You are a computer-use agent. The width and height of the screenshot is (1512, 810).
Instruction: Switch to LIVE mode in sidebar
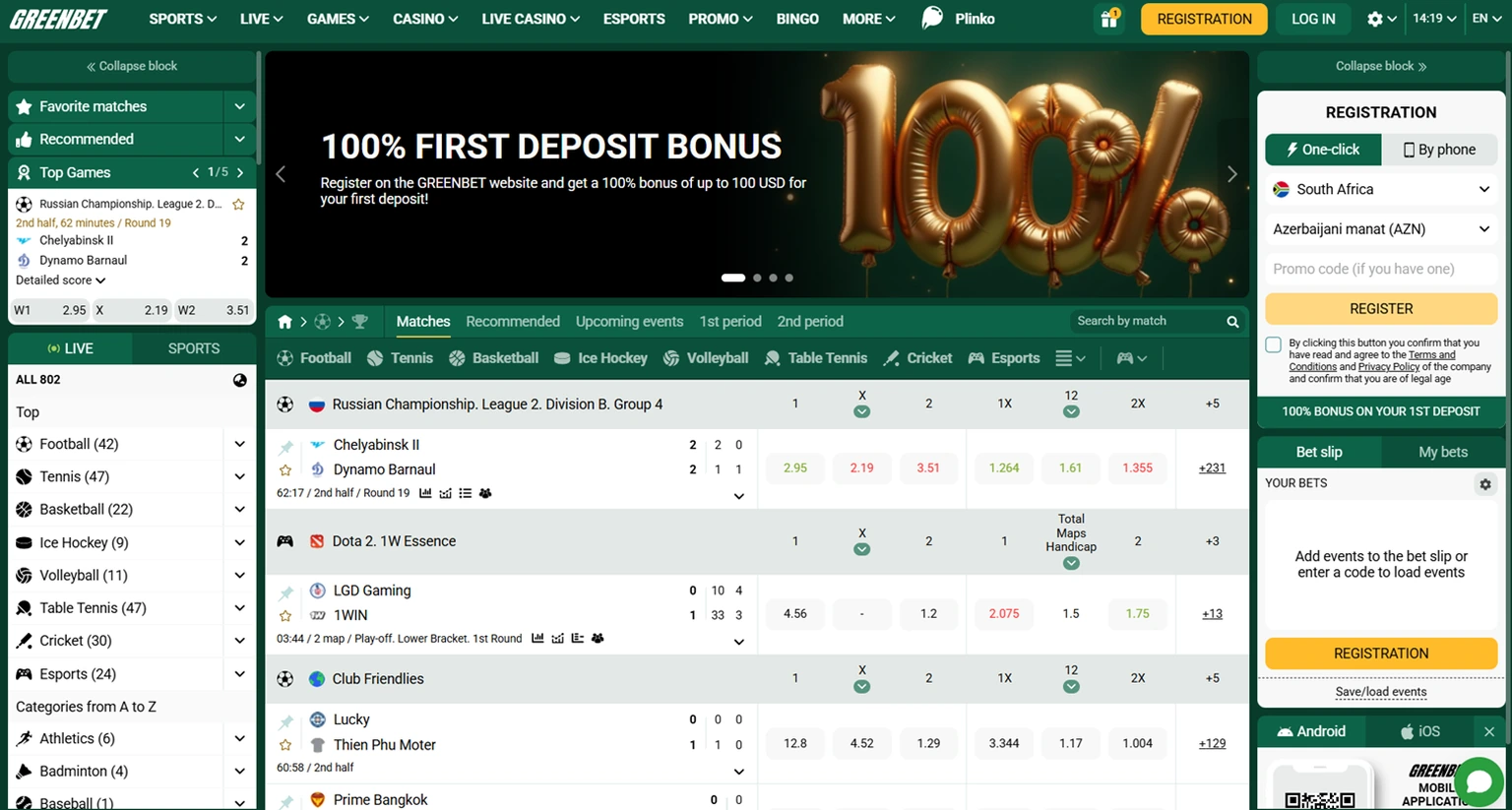[71, 348]
